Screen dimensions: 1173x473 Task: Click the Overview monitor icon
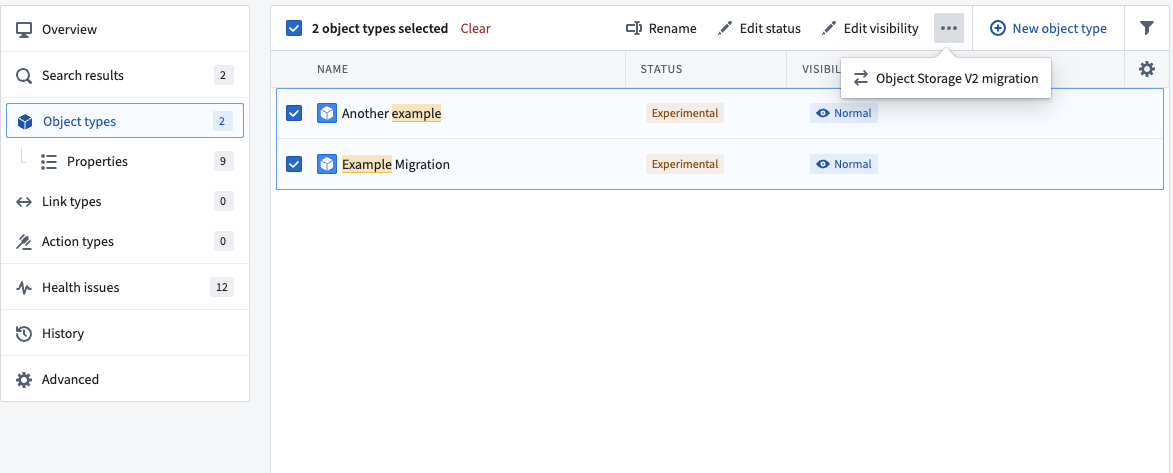click(24, 29)
